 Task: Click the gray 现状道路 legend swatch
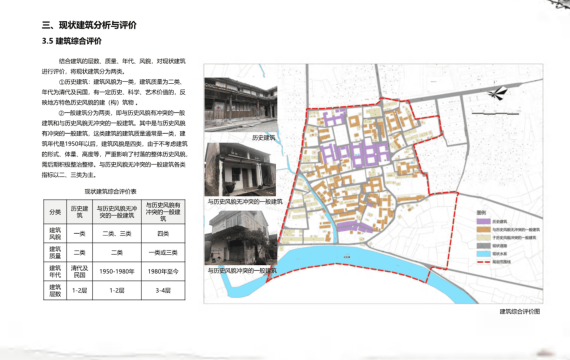tap(483, 245)
